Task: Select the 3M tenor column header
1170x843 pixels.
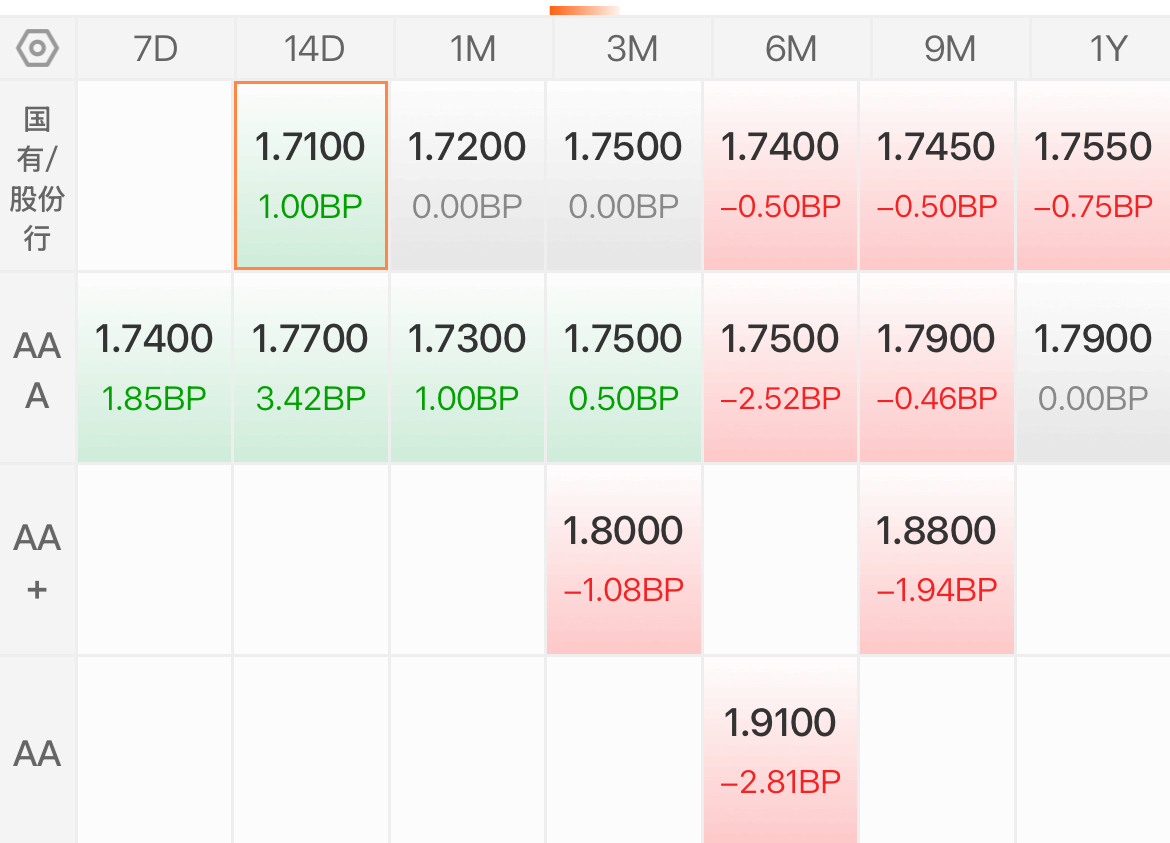Action: click(x=632, y=49)
